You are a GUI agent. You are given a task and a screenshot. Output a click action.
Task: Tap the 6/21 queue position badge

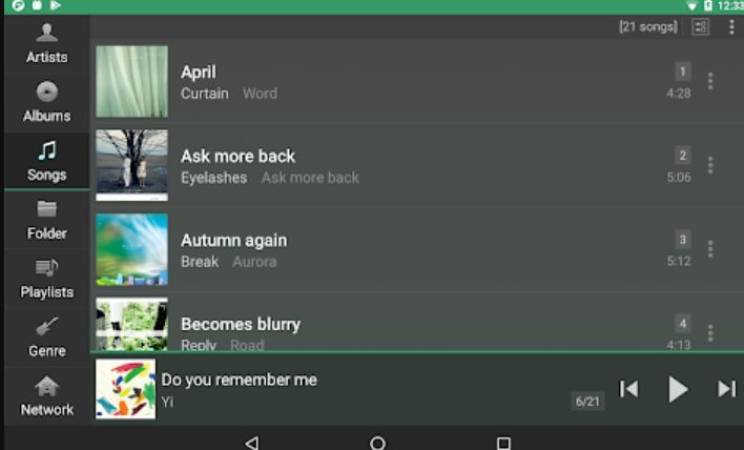(587, 402)
